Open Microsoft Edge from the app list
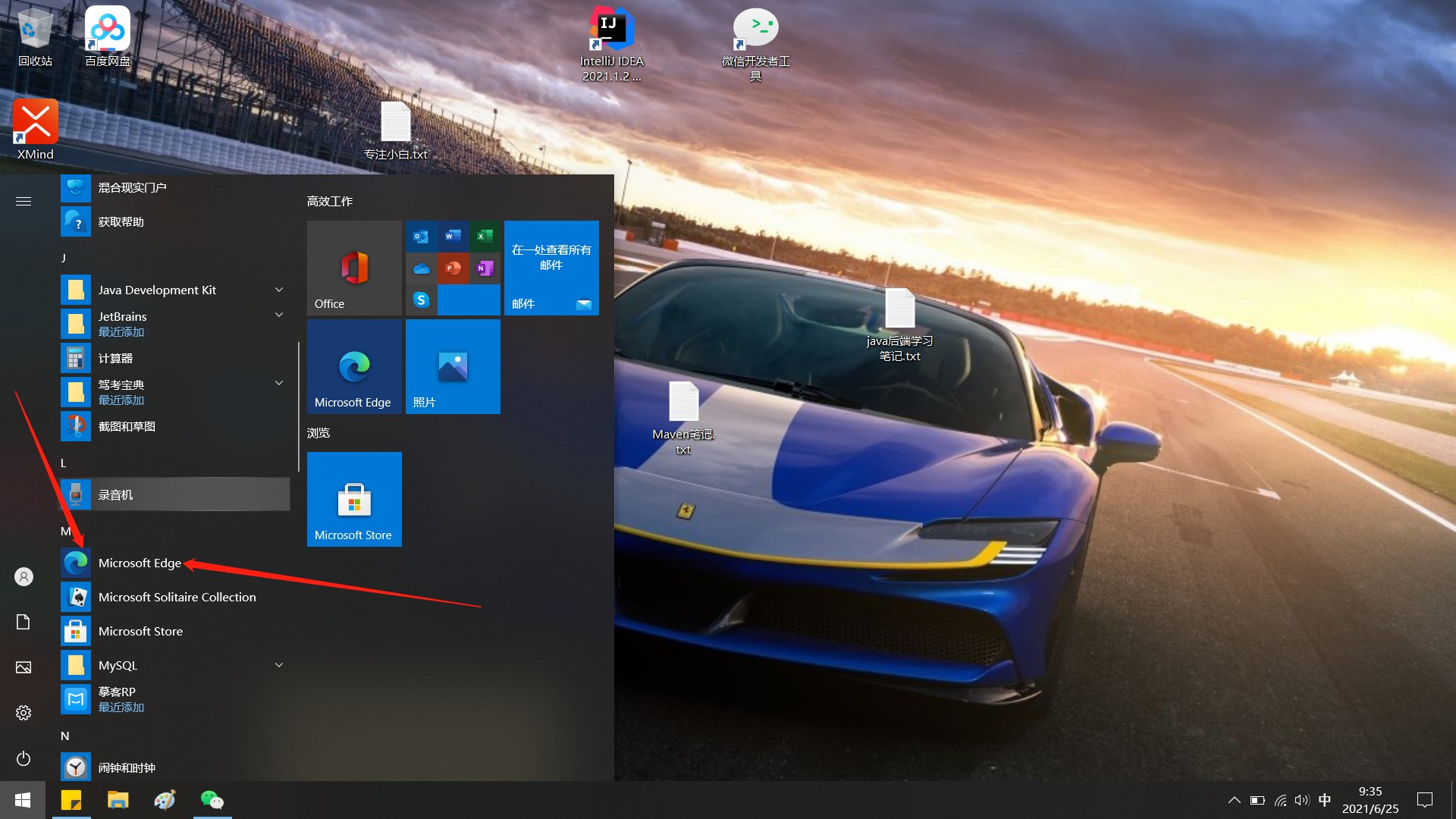 pos(140,563)
